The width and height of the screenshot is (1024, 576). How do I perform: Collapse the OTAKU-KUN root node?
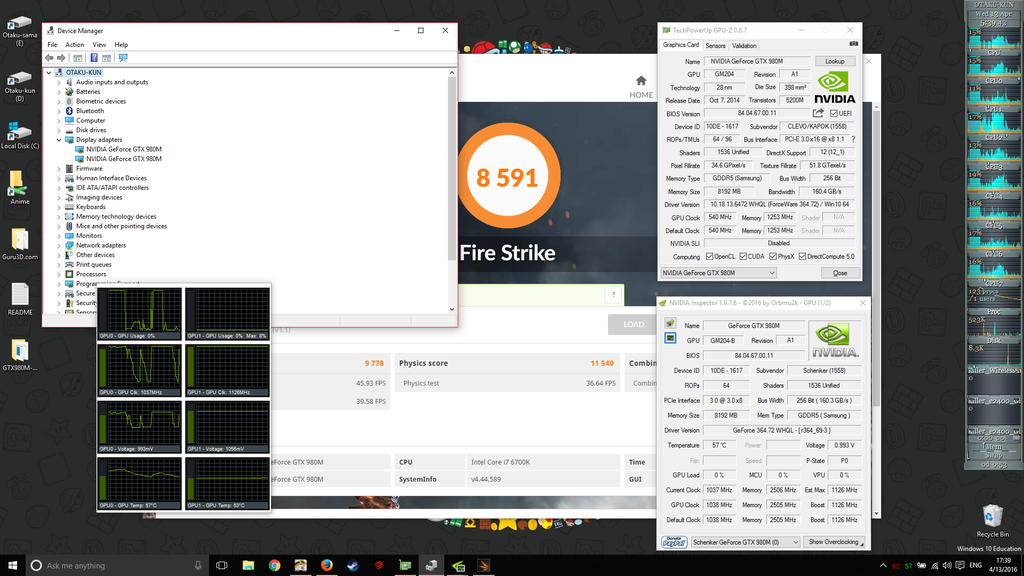[x=49, y=72]
